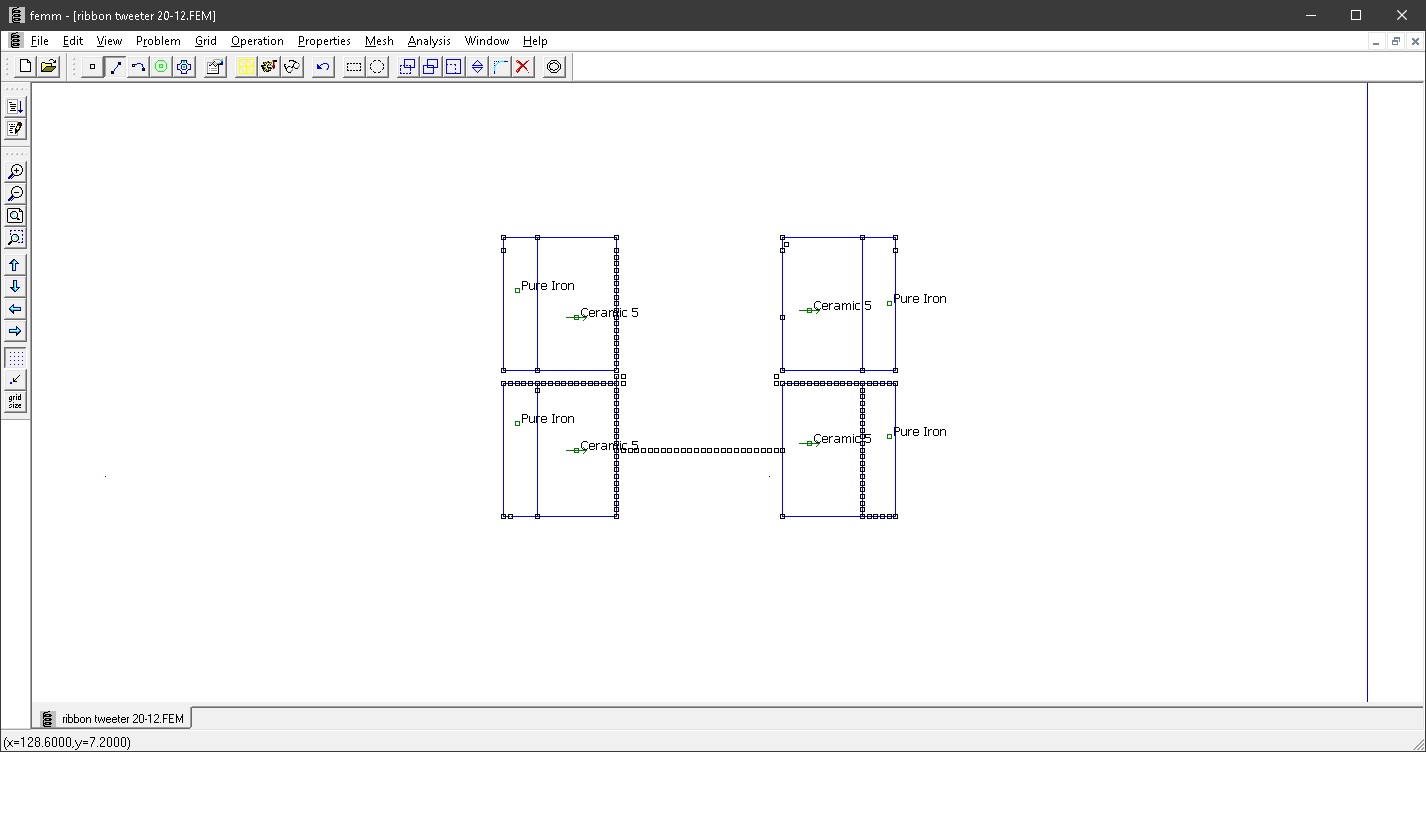This screenshot has height=815, width=1426.
Task: Click the Scale selected objects icon
Action: tap(454, 67)
